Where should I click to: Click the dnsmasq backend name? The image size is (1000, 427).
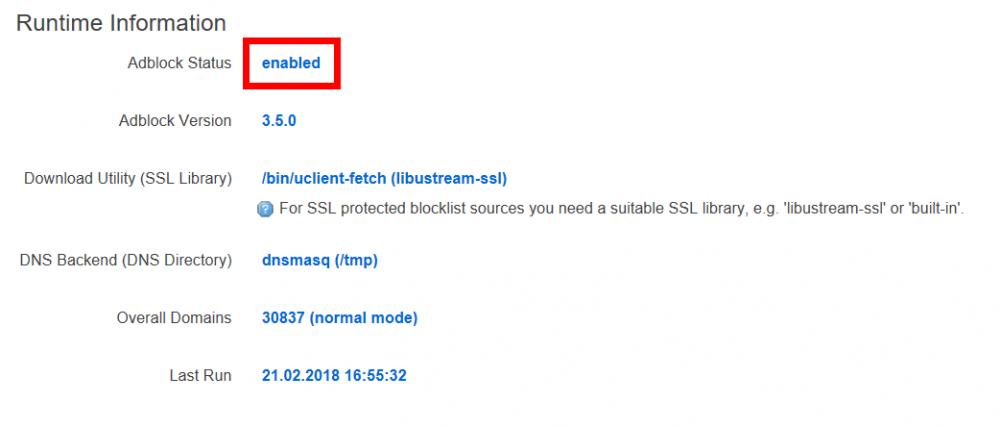295,260
